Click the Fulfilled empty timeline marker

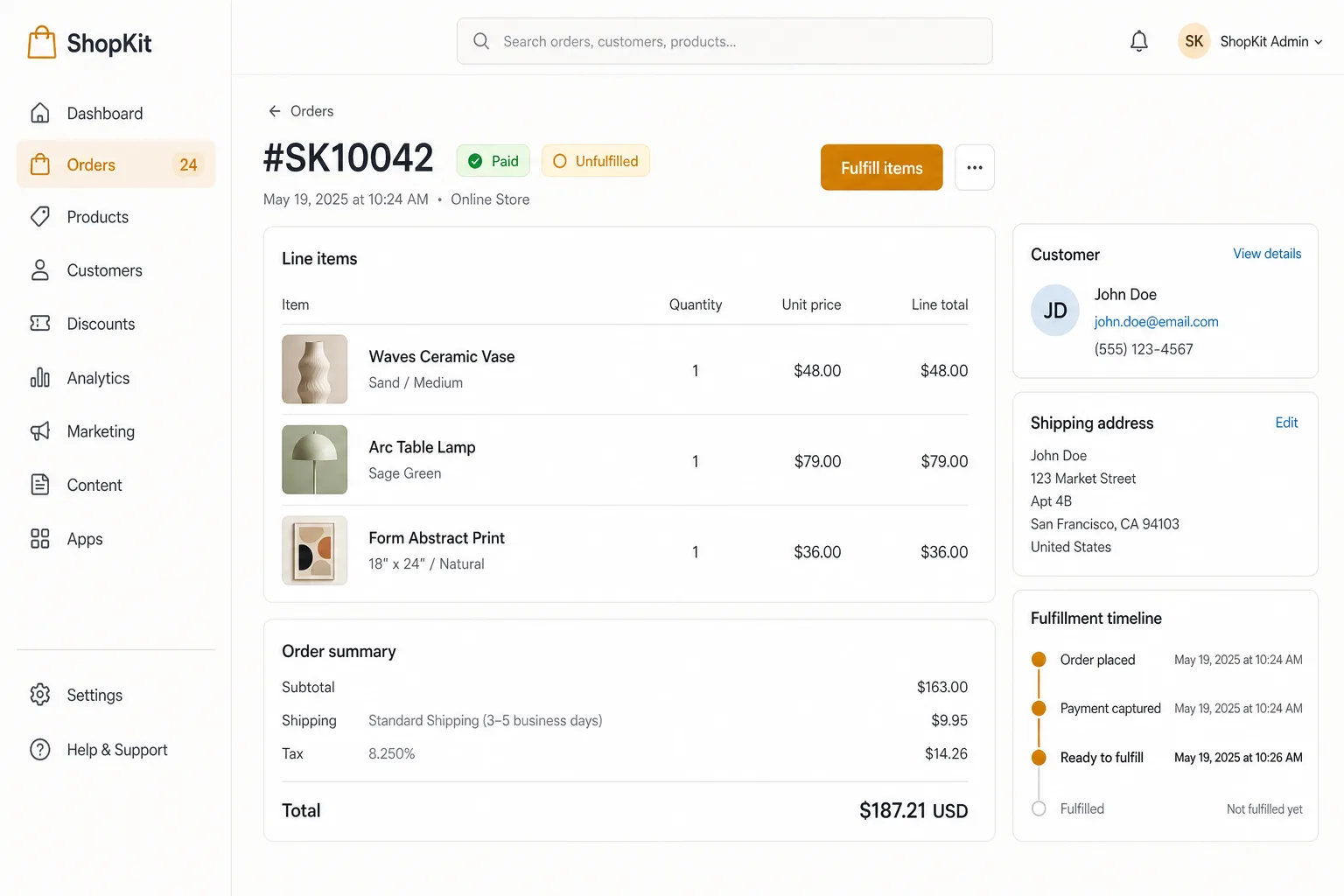[x=1039, y=808]
